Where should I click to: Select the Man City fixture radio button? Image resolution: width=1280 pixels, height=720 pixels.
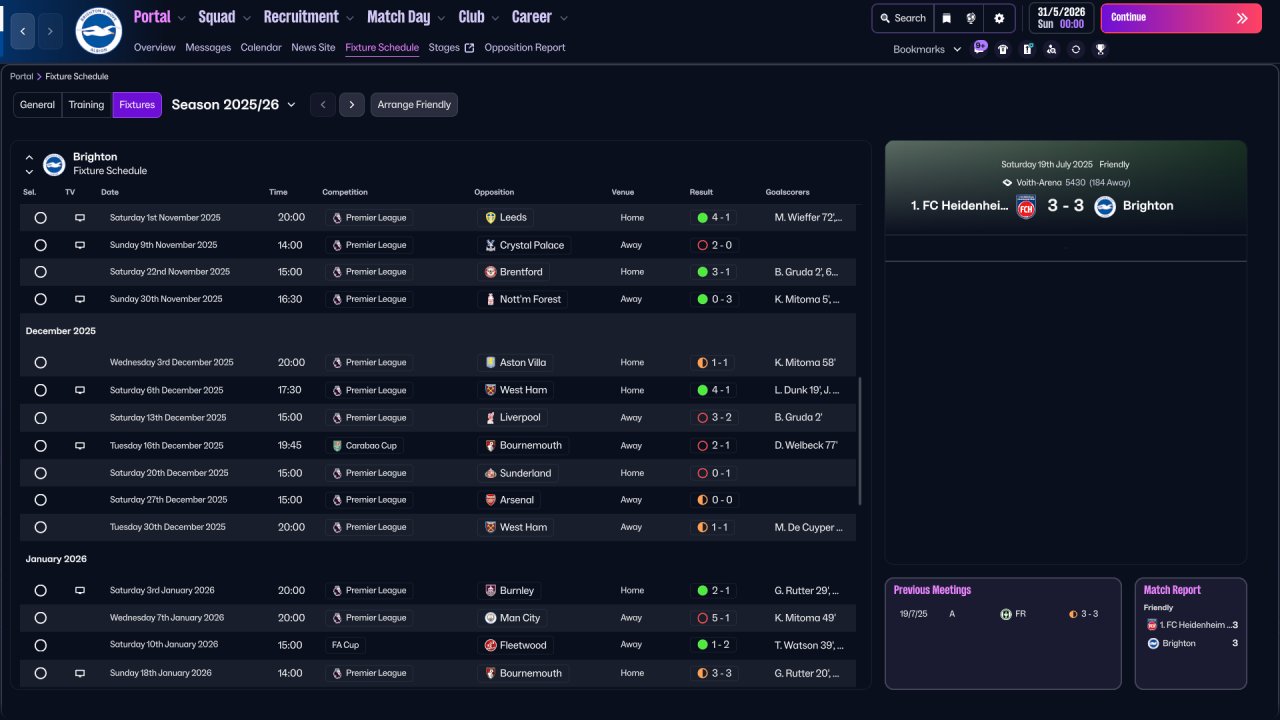[40, 618]
